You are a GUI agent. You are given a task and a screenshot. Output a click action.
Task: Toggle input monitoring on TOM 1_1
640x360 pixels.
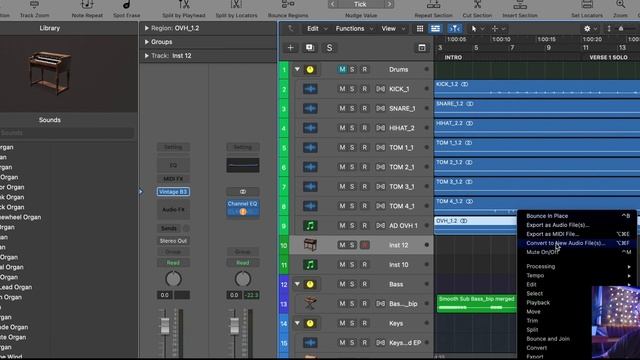pyautogui.click(x=380, y=148)
